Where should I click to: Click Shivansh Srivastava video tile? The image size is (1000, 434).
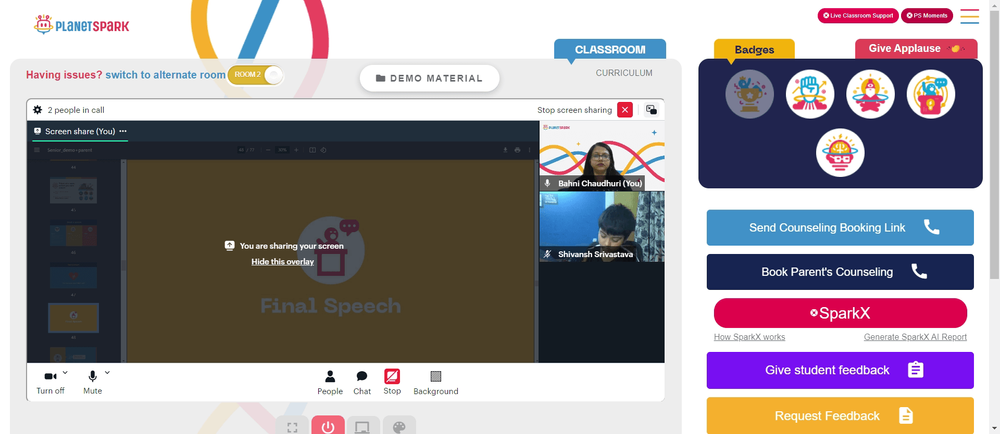[x=602, y=227]
